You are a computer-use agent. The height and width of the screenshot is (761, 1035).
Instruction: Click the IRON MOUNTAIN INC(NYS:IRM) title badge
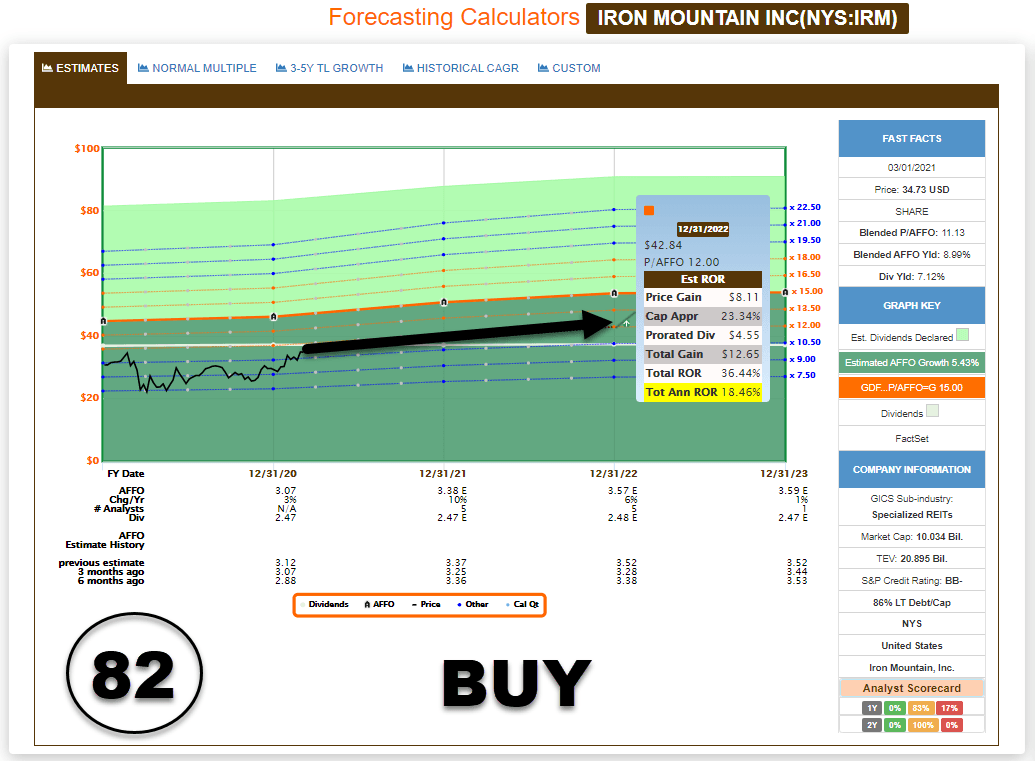pyautogui.click(x=747, y=18)
